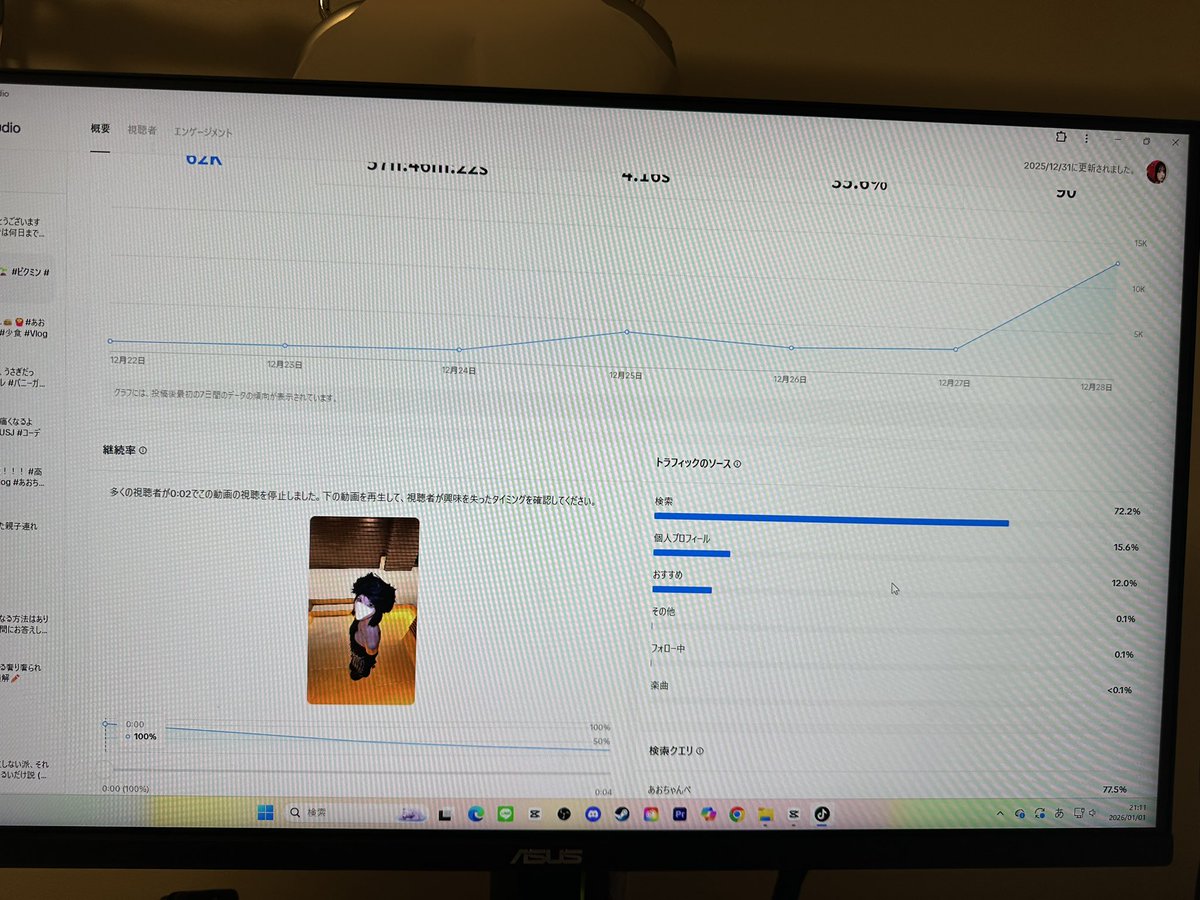
Task: Open Steam from the taskbar
Action: click(622, 814)
